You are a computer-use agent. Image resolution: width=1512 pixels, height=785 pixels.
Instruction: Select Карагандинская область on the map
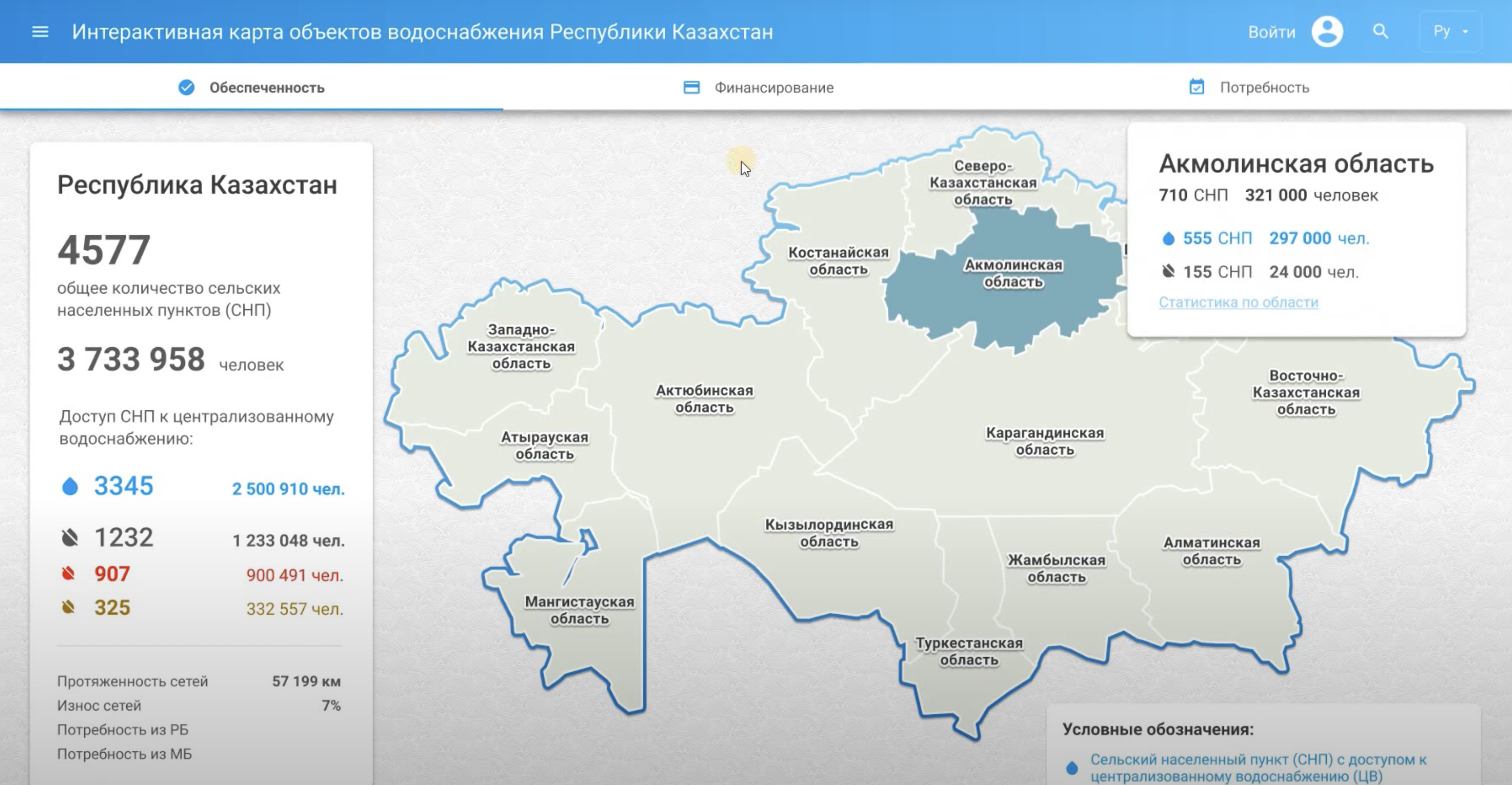tap(1044, 441)
